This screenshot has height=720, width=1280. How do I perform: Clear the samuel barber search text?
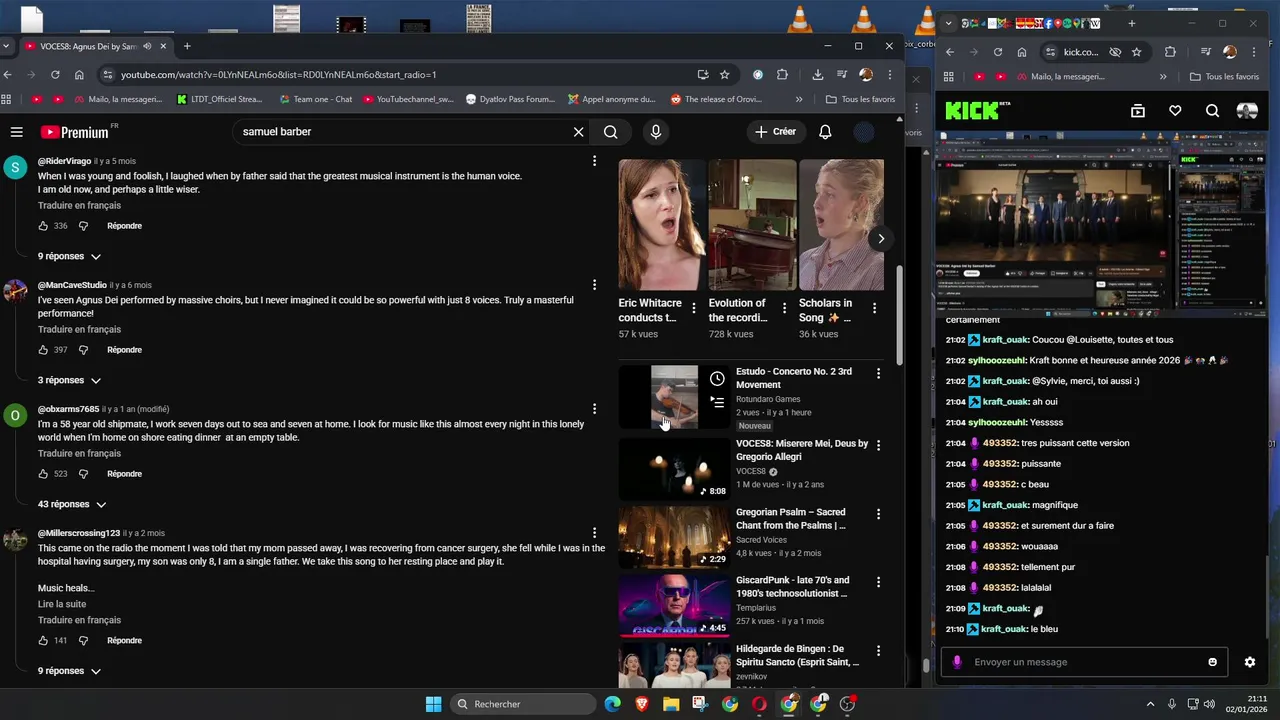pos(578,132)
